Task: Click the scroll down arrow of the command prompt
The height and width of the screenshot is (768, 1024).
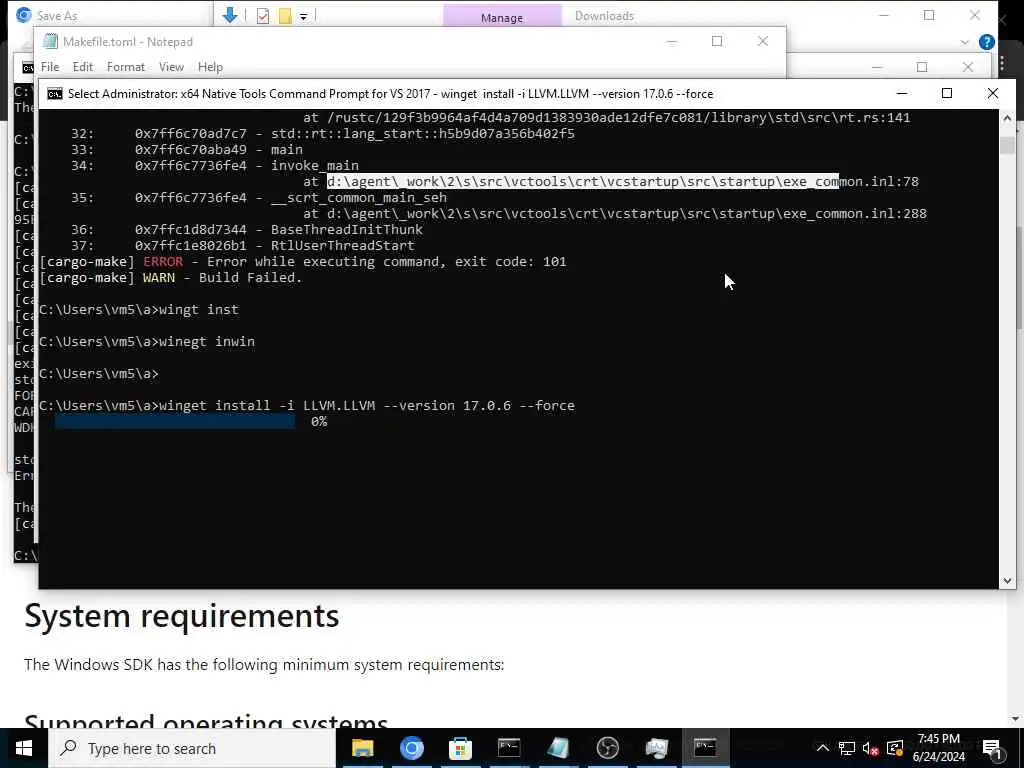Action: pos(1007,581)
